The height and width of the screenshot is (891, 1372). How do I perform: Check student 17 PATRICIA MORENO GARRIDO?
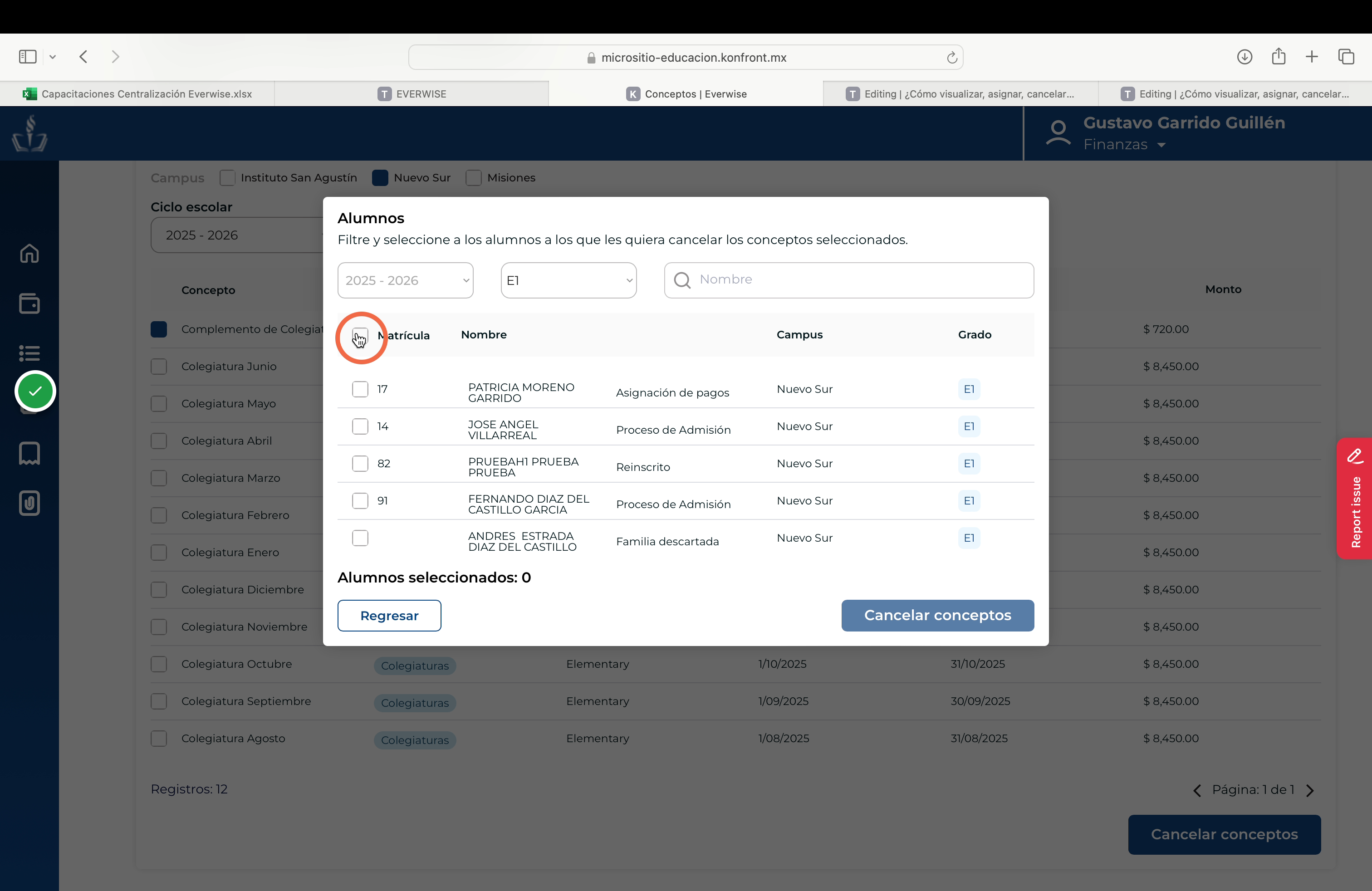point(360,389)
